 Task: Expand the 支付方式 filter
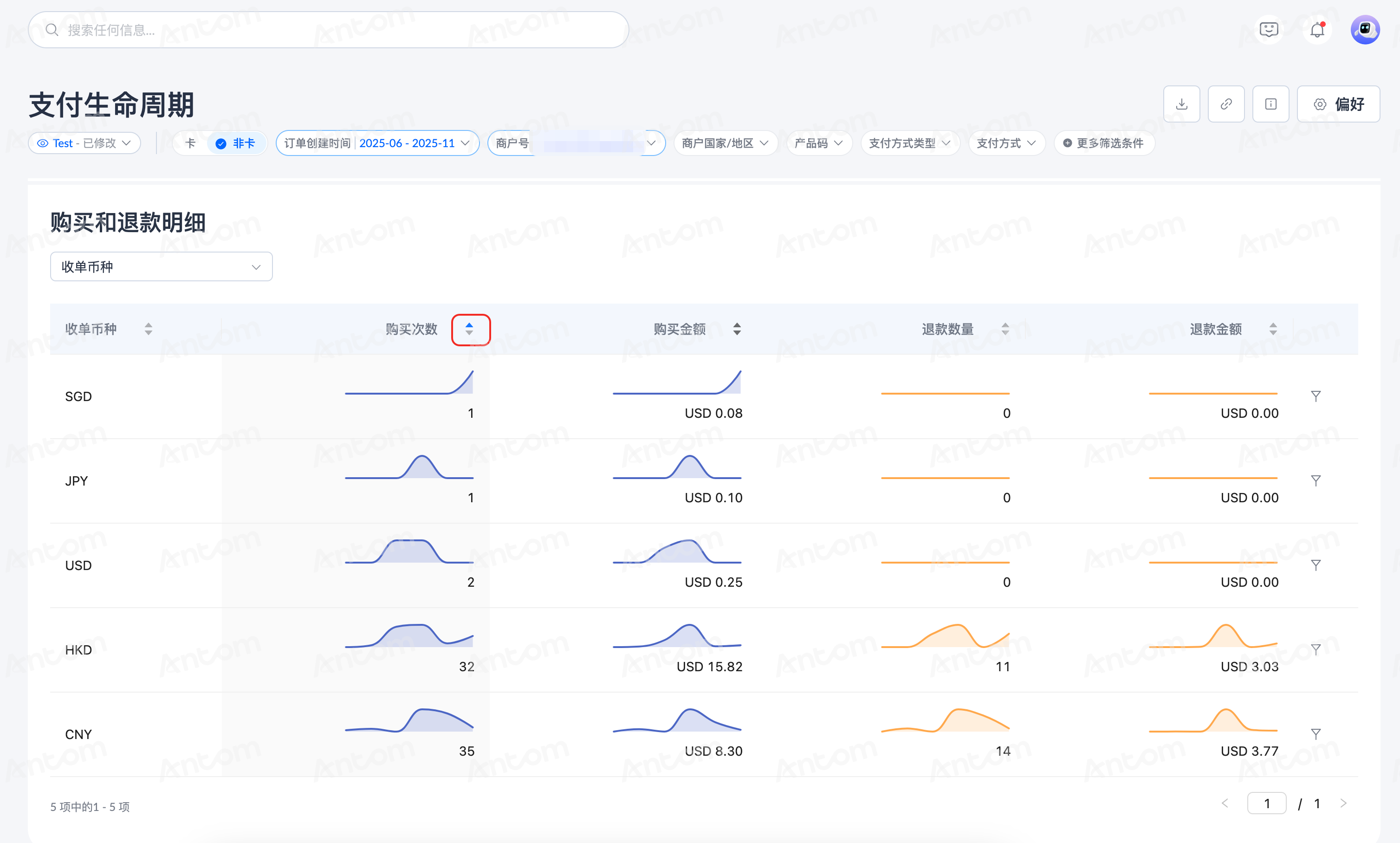tap(1006, 143)
